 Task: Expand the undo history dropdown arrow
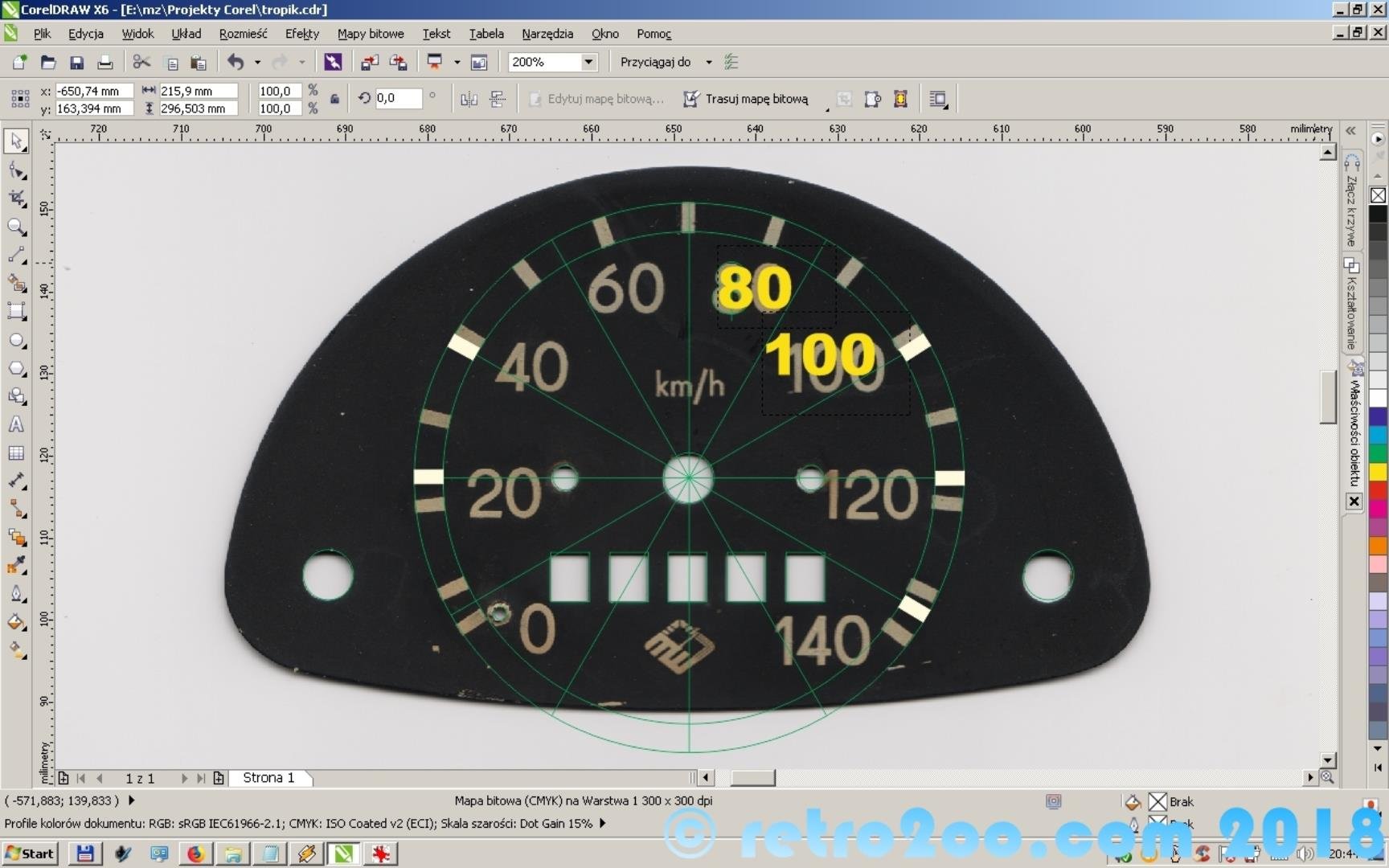click(257, 62)
